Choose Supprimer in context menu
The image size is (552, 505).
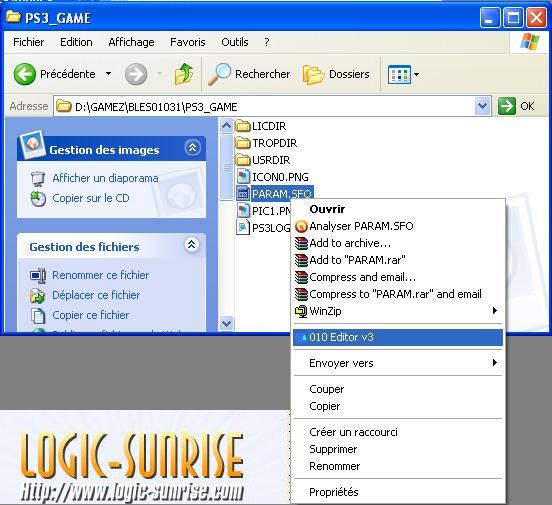[398, 449]
